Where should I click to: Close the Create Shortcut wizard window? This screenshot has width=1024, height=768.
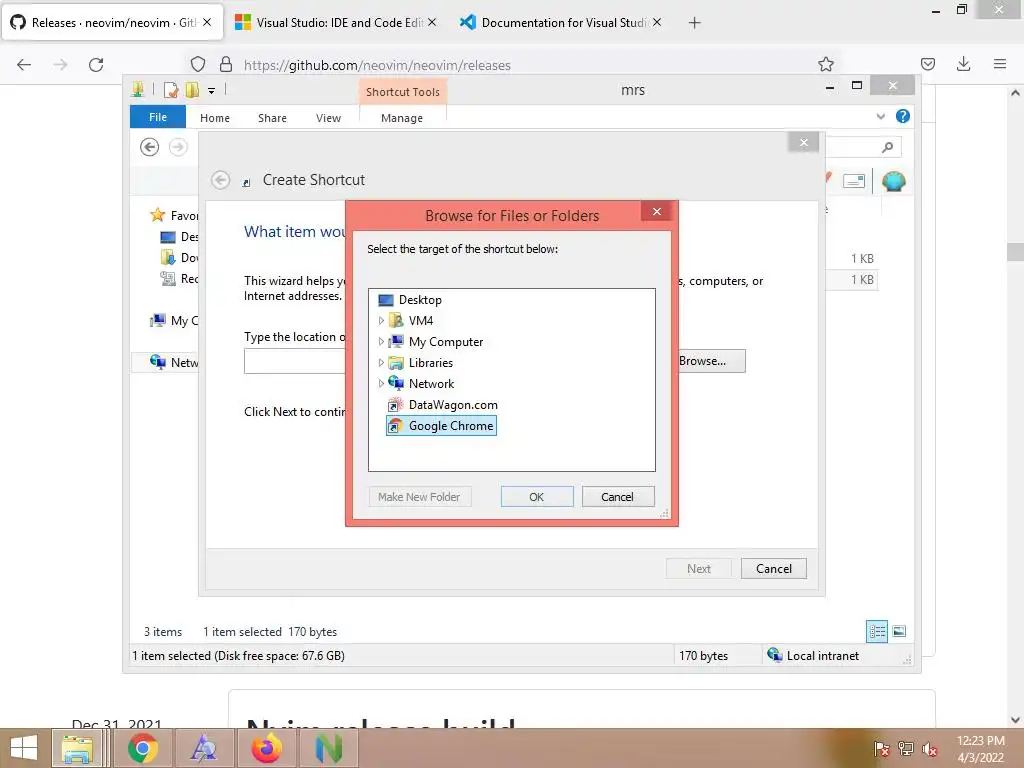(x=804, y=142)
